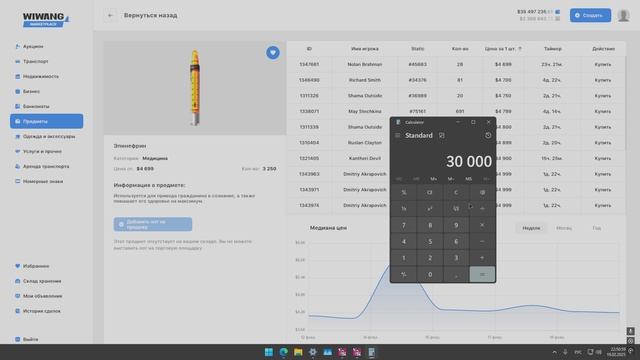This screenshot has height=360, width=640.
Task: Open Номерные знаки category
Action: click(39, 181)
